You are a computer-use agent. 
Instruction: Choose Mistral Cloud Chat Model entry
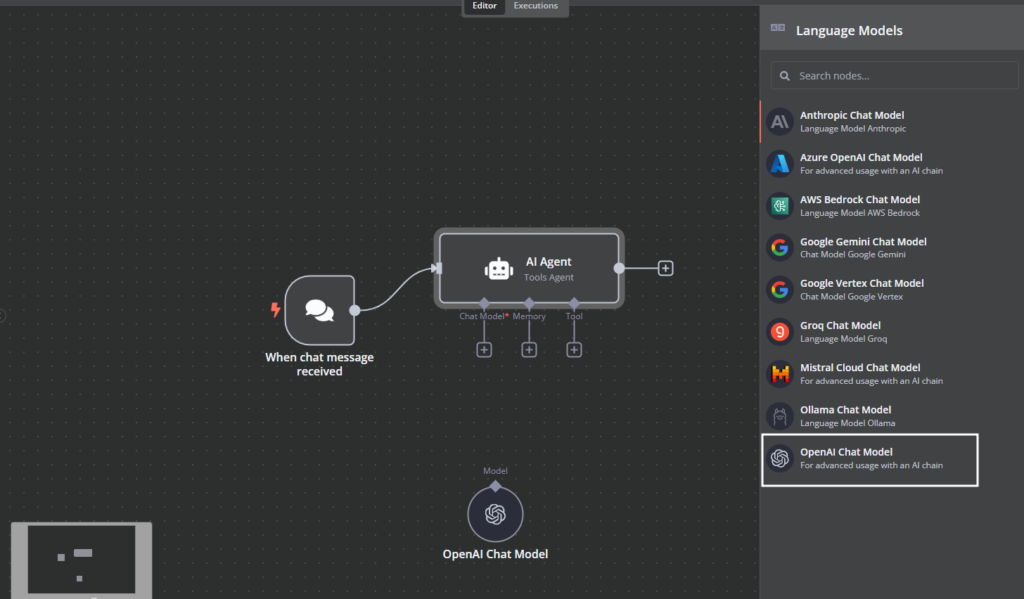891,374
